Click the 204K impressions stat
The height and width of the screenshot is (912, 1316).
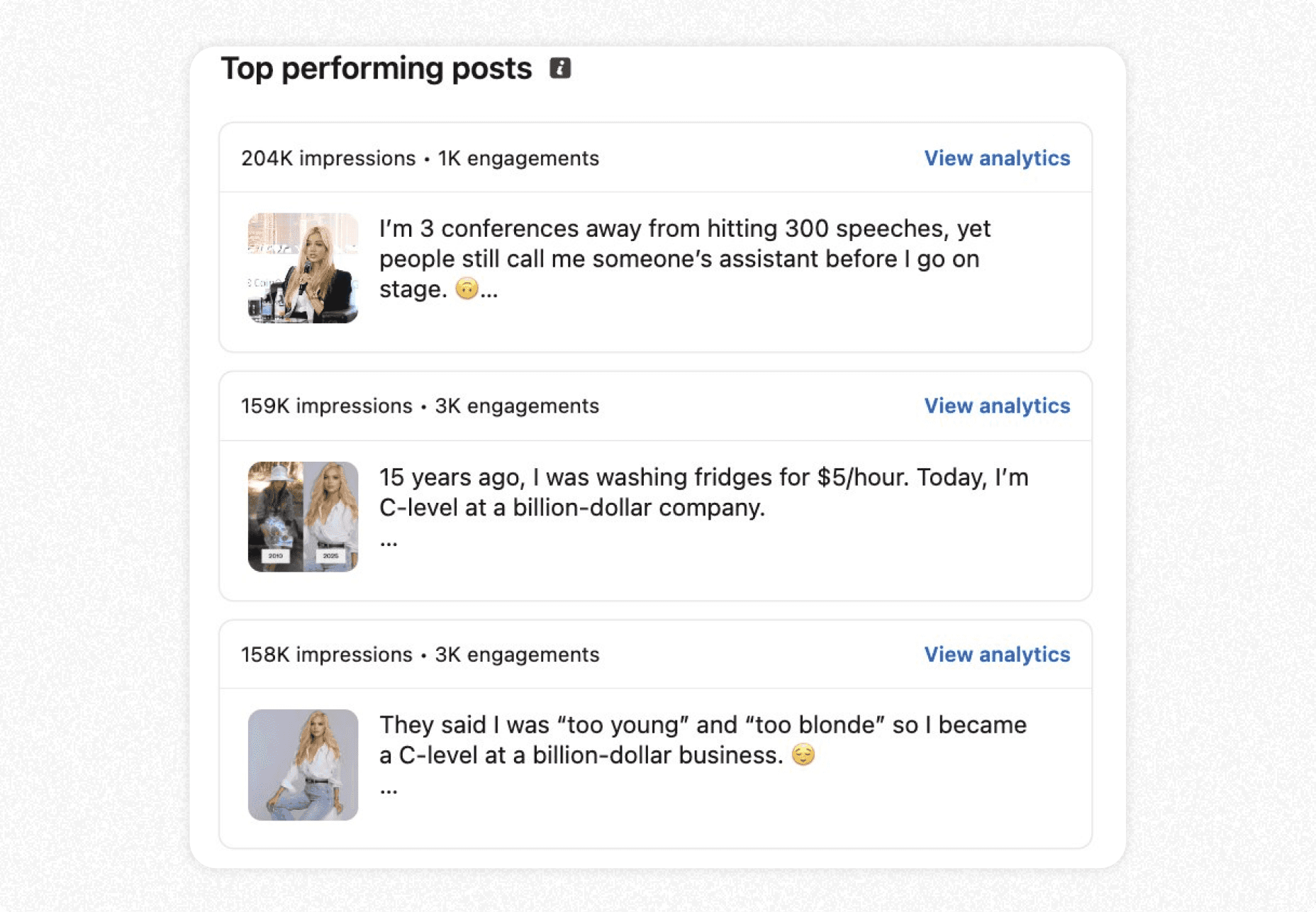click(328, 158)
